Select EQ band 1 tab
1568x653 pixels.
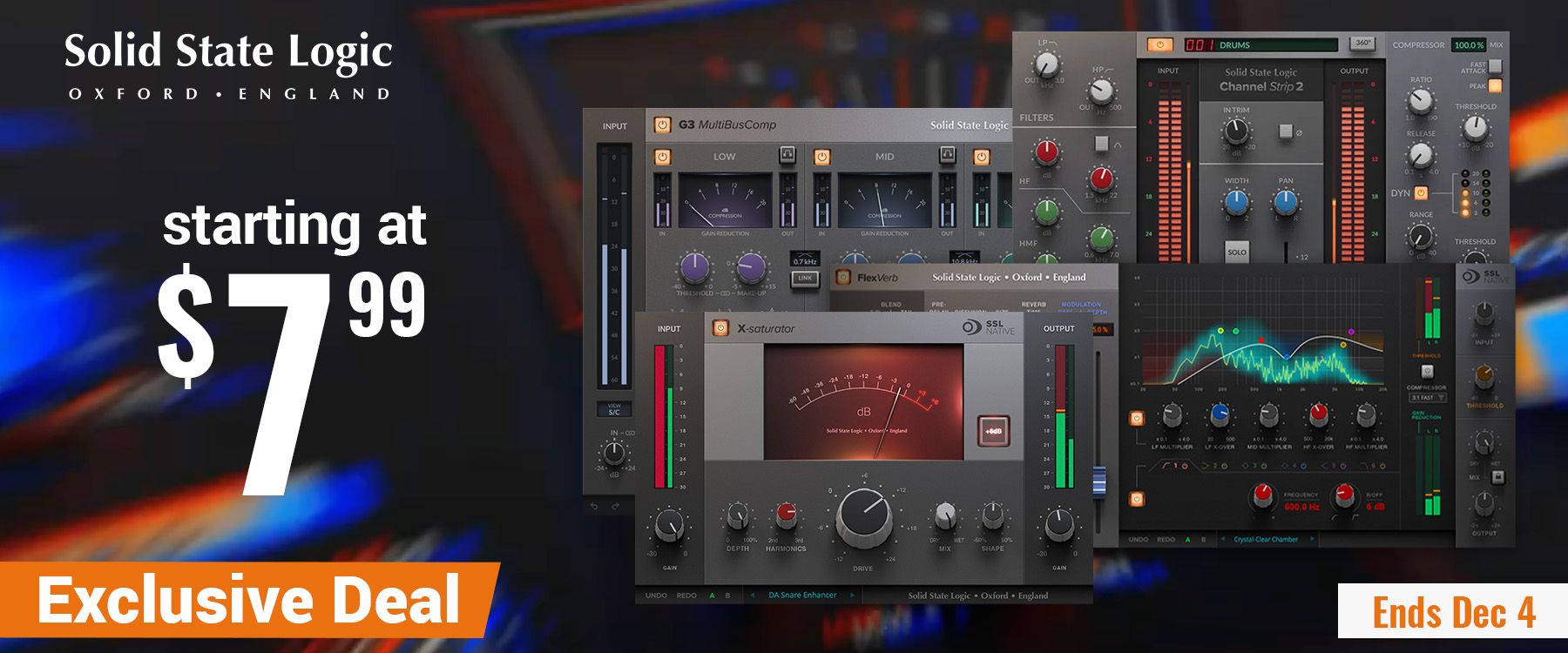click(x=1176, y=467)
